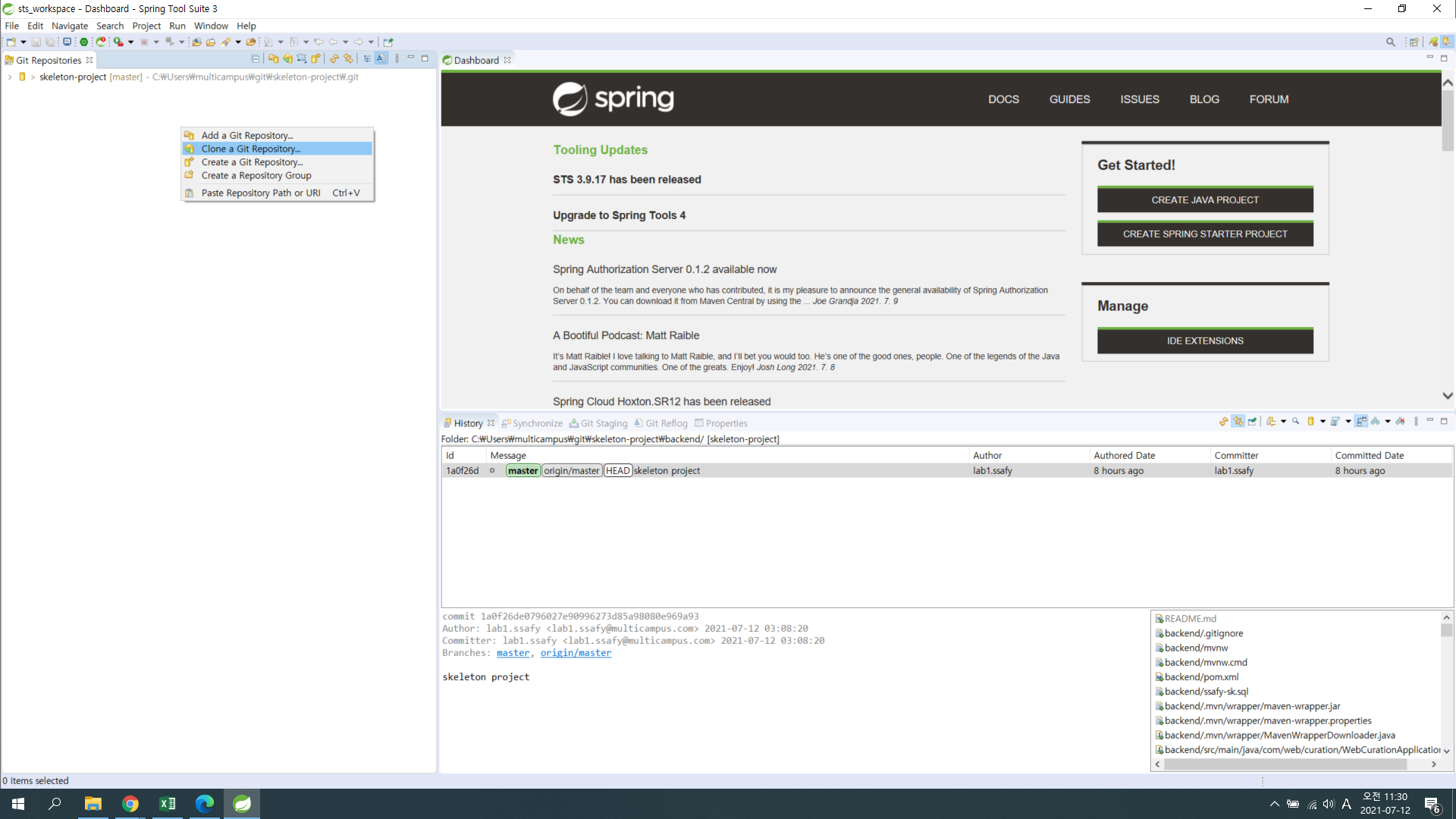The image size is (1456, 819).
Task: Click Refresh icon in History view
Action: [x=1223, y=422]
